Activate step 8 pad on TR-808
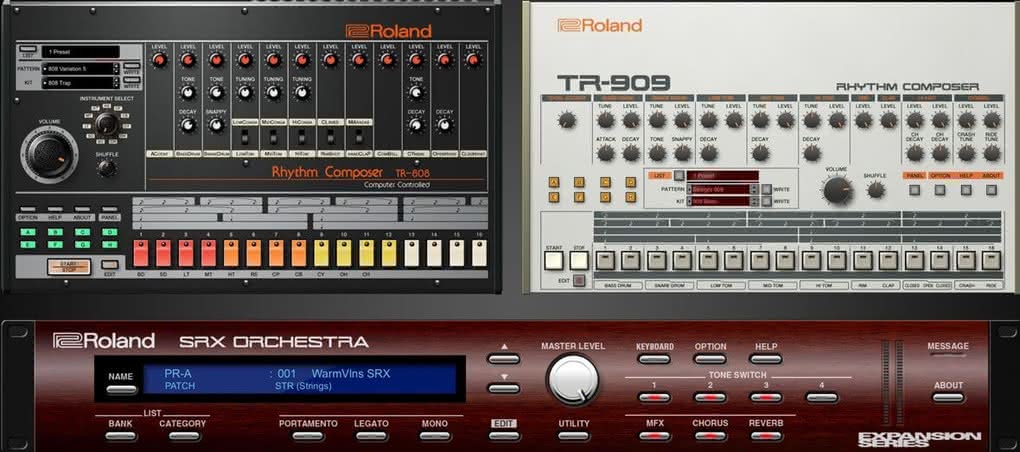The width and height of the screenshot is (1020, 452). tap(299, 253)
